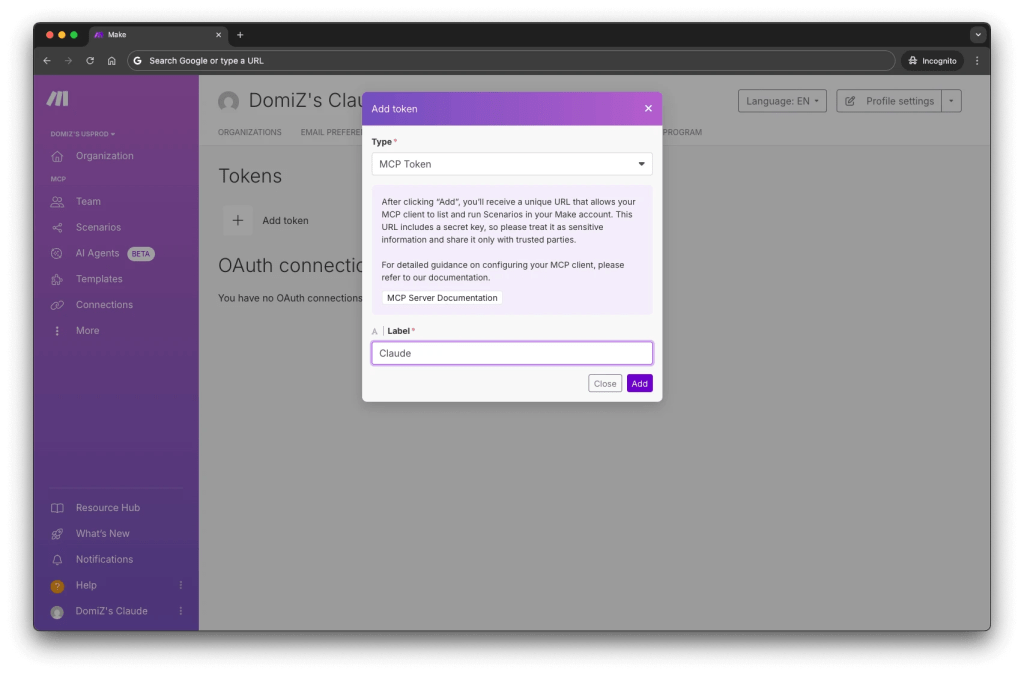The image size is (1024, 675).
Task: Expand the Language: EN selector
Action: [x=782, y=100]
